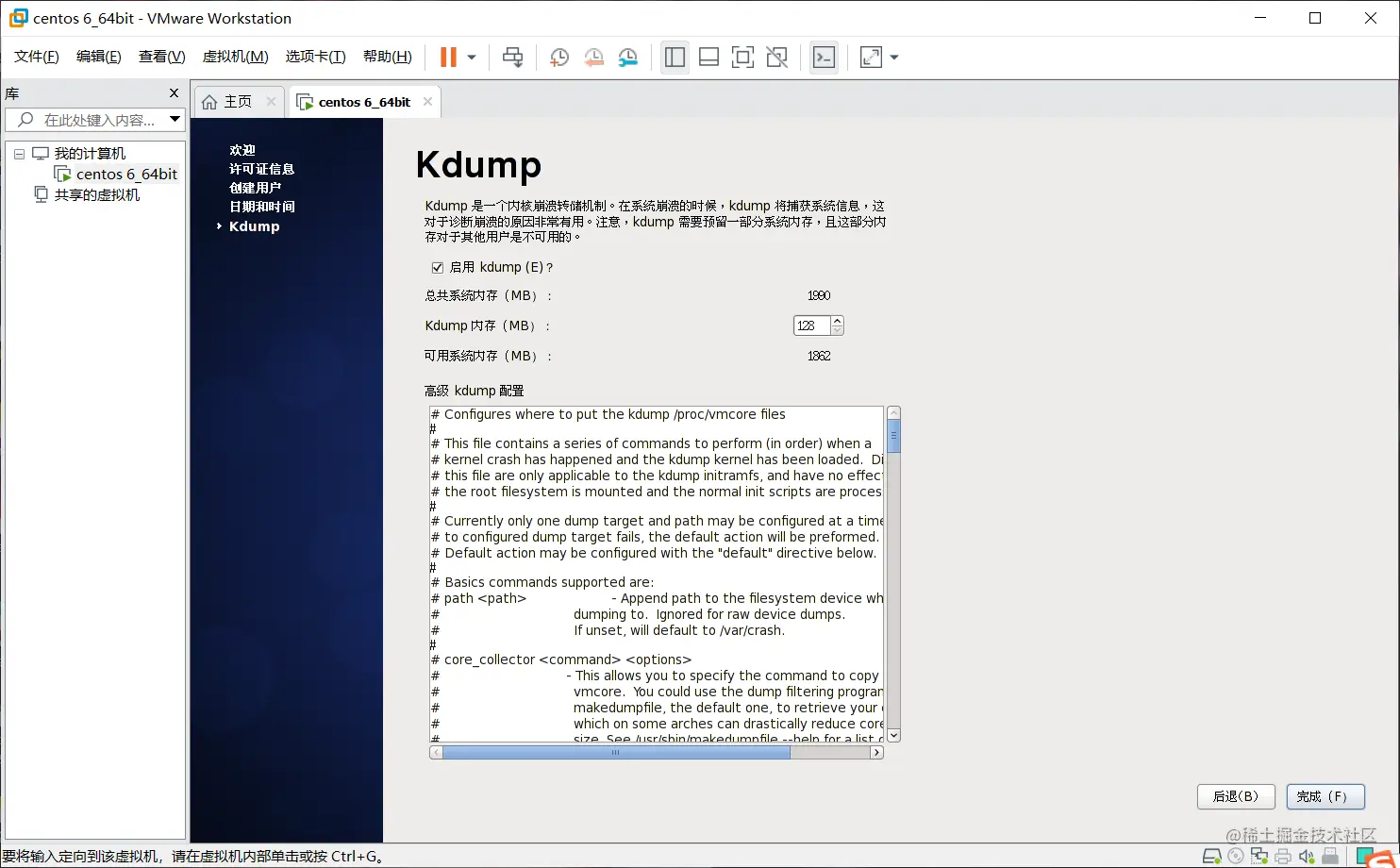This screenshot has width=1400, height=868.
Task: Click the library search input field
Action: coord(87,120)
